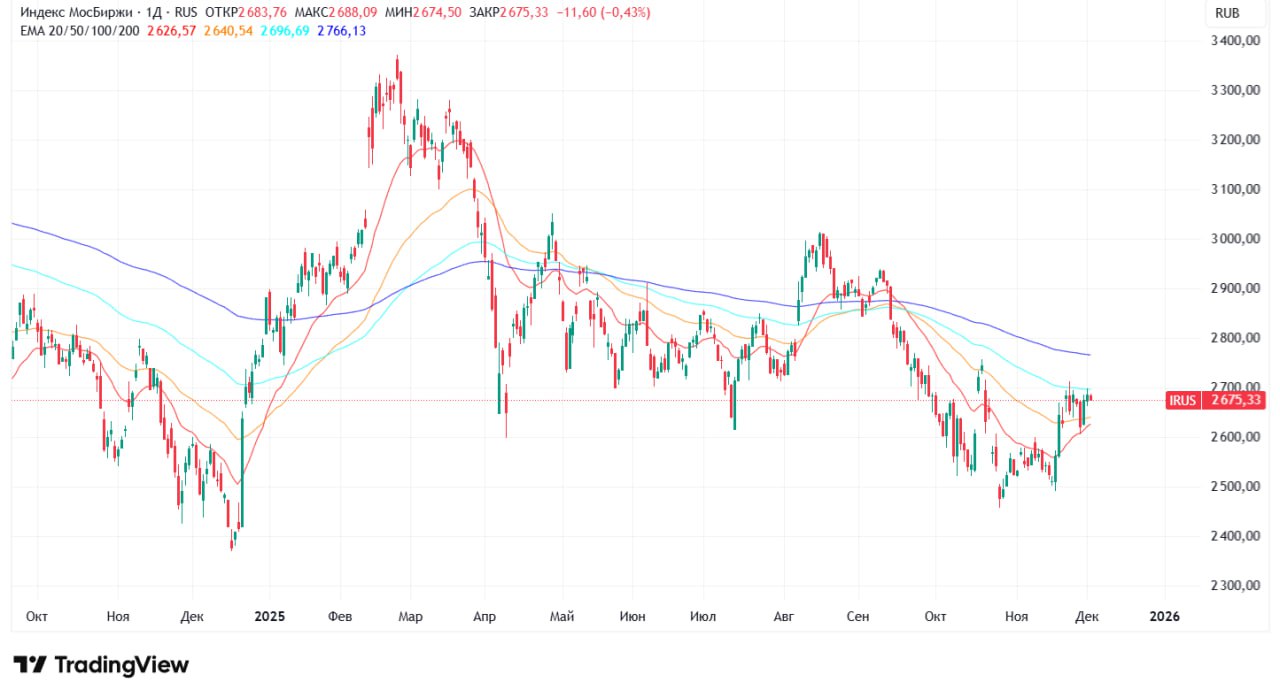Click the EMA 20/50/100/200 indicator legend
Image resolution: width=1280 pixels, height=698 pixels.
[x=79, y=31]
